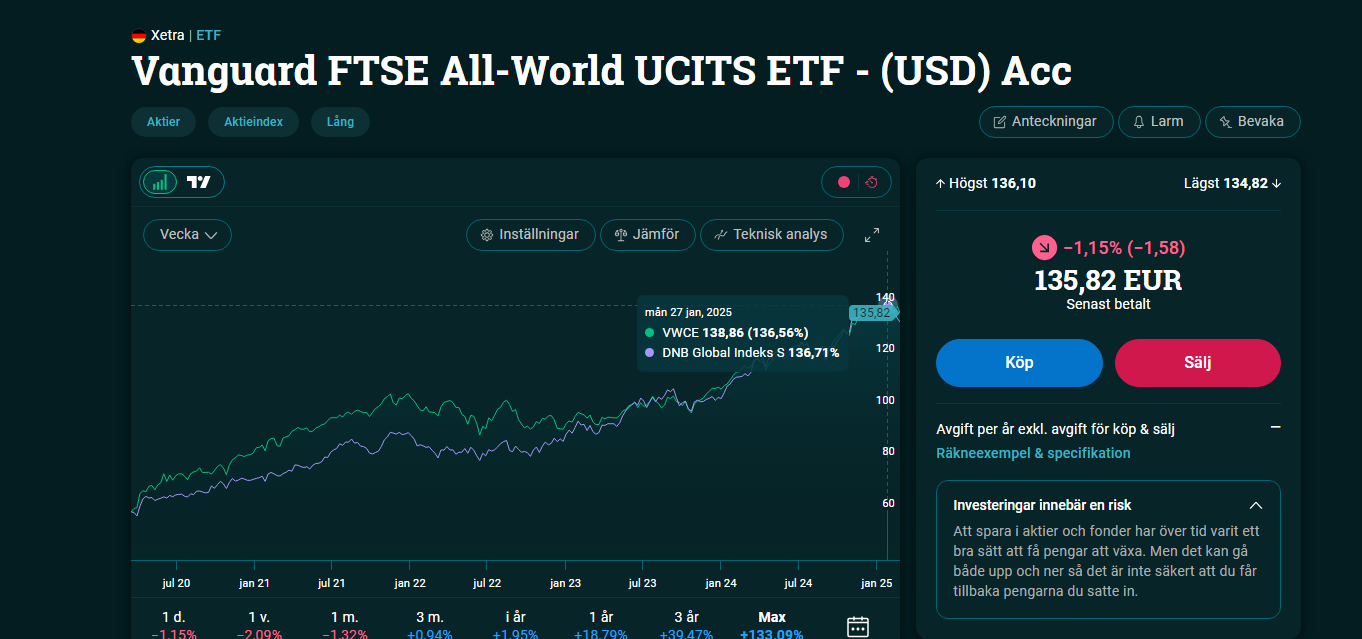Open the Anteckningar notes
1362x639 pixels.
click(x=1046, y=122)
